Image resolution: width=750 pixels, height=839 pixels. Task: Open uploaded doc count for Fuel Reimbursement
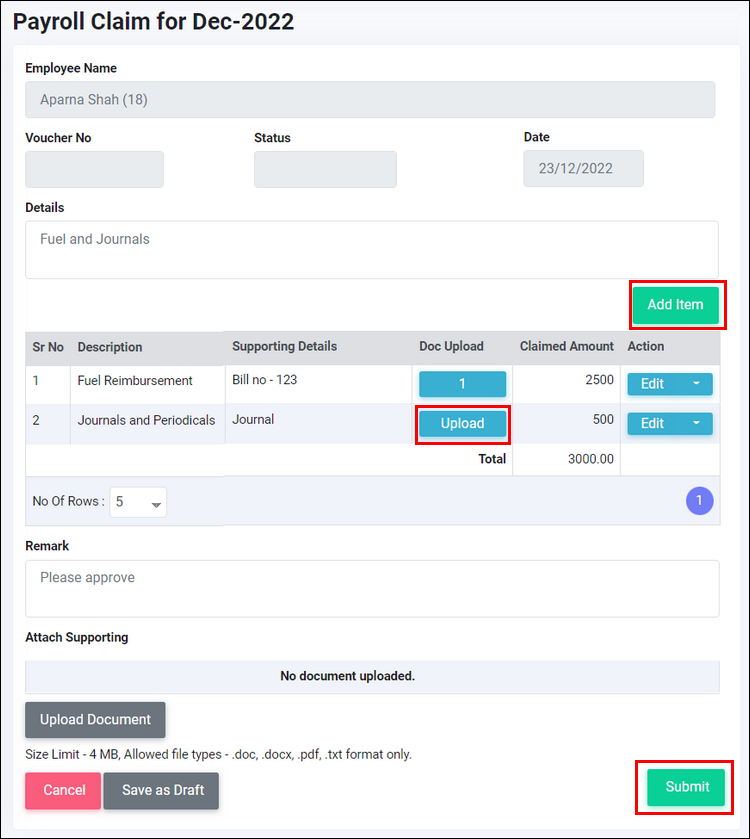(462, 384)
